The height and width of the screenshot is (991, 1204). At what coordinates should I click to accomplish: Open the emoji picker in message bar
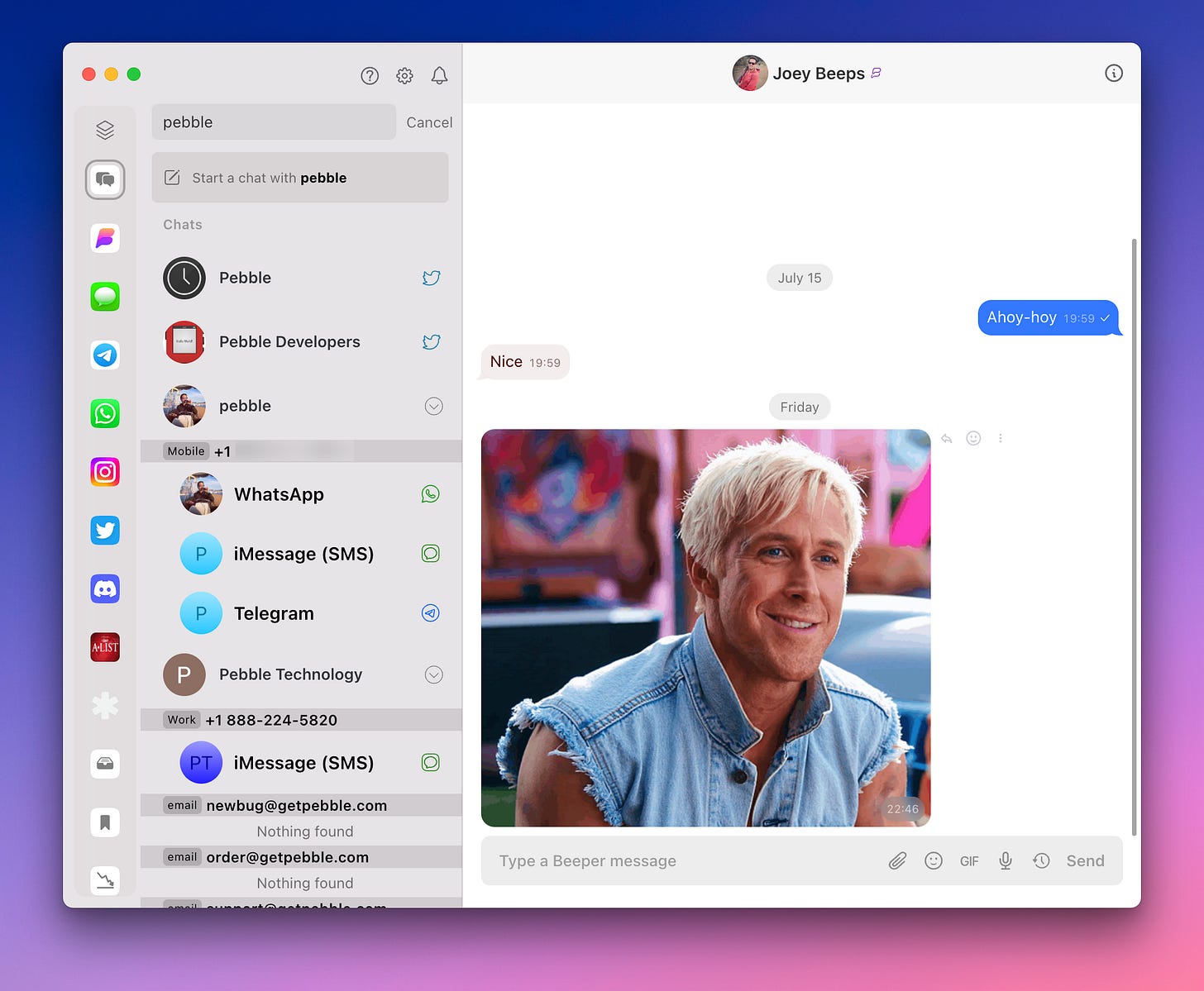click(934, 861)
